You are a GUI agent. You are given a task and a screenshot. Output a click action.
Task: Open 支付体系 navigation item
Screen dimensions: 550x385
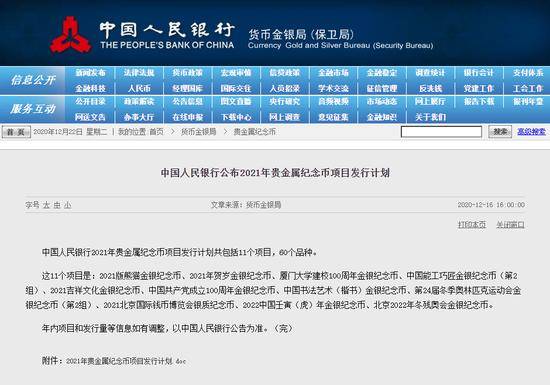(x=528, y=73)
